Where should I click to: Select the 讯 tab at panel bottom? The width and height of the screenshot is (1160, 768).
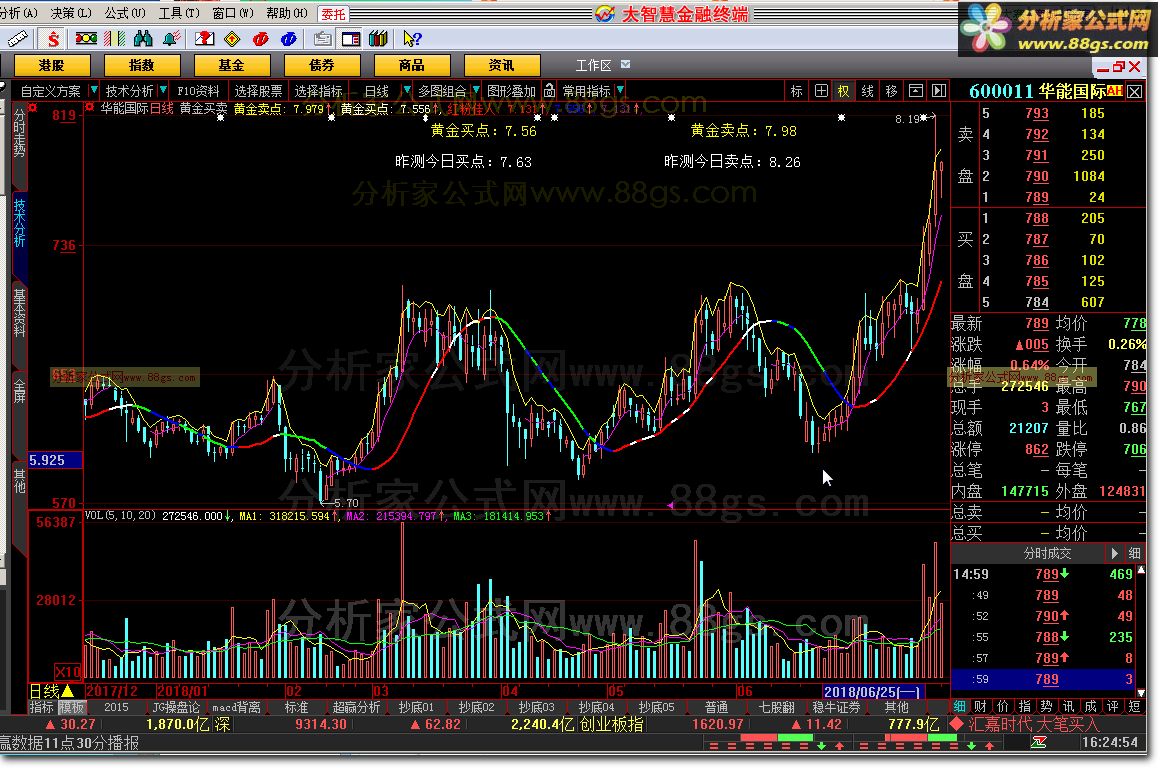[x=1069, y=707]
